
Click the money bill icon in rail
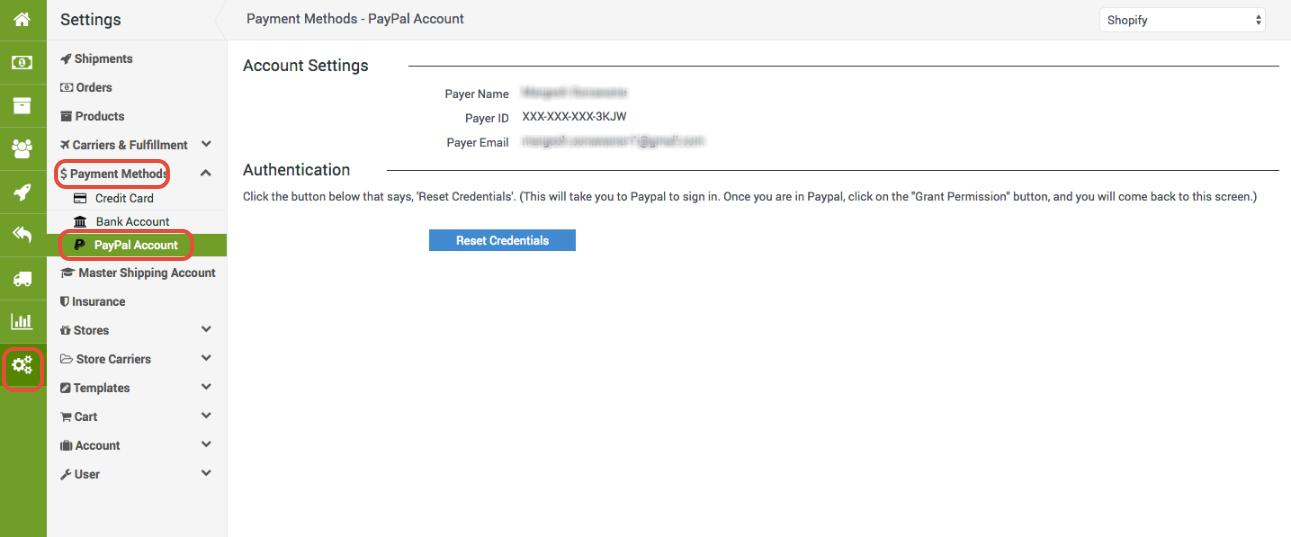click(x=22, y=63)
